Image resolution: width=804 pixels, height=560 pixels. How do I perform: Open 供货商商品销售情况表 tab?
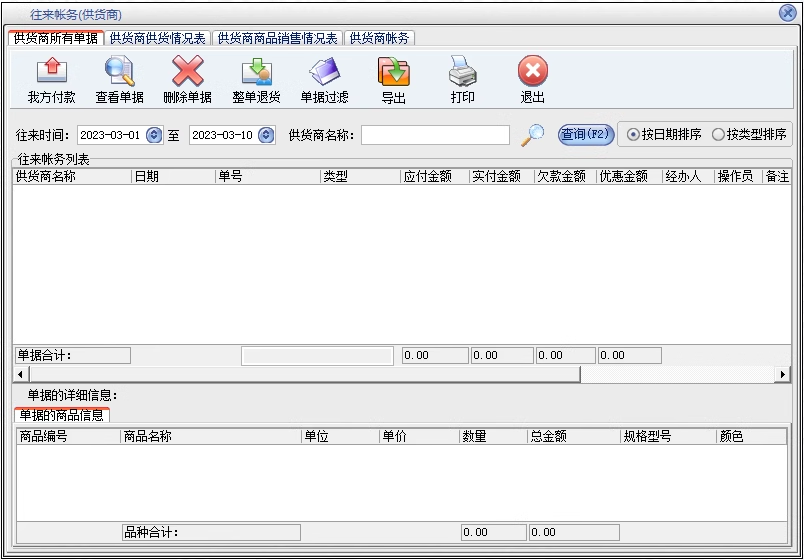[x=277, y=38]
